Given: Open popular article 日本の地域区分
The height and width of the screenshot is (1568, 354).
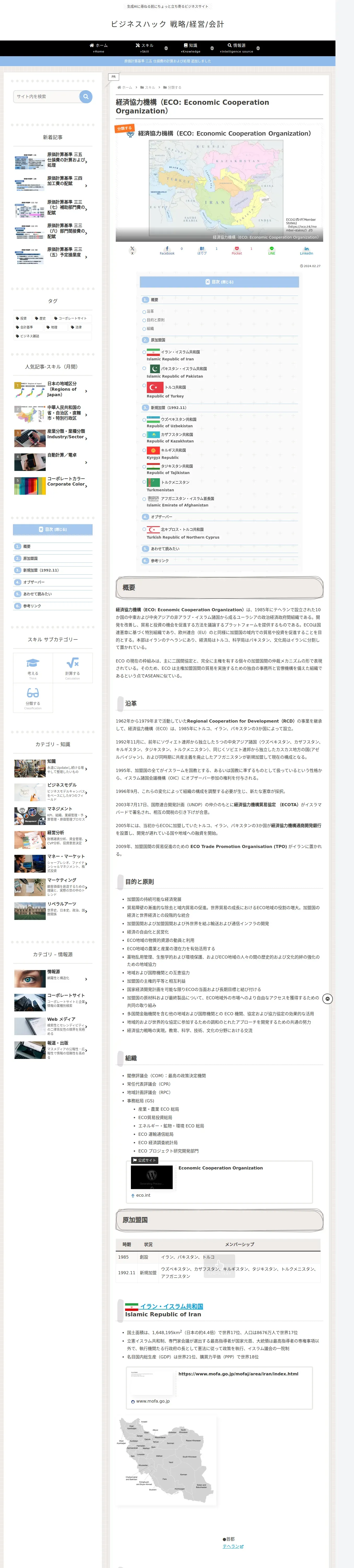Looking at the screenshot, I should (x=53, y=390).
